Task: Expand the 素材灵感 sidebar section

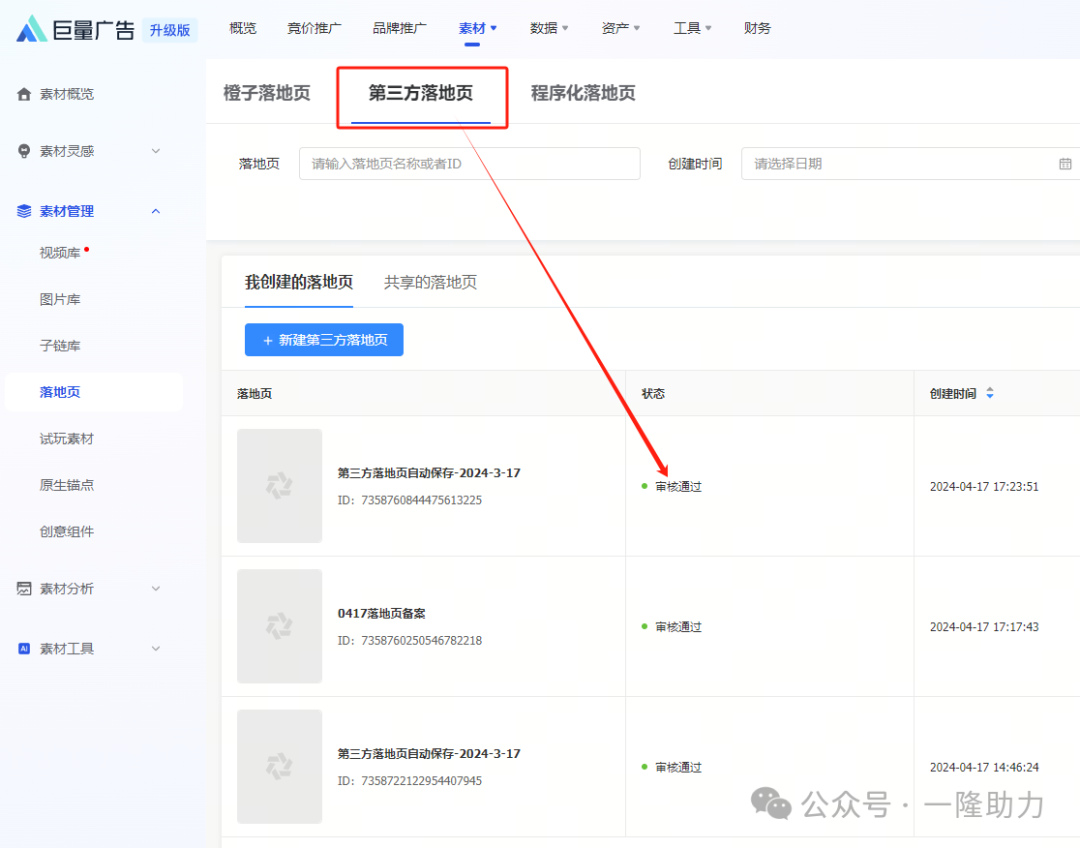Action: (156, 151)
